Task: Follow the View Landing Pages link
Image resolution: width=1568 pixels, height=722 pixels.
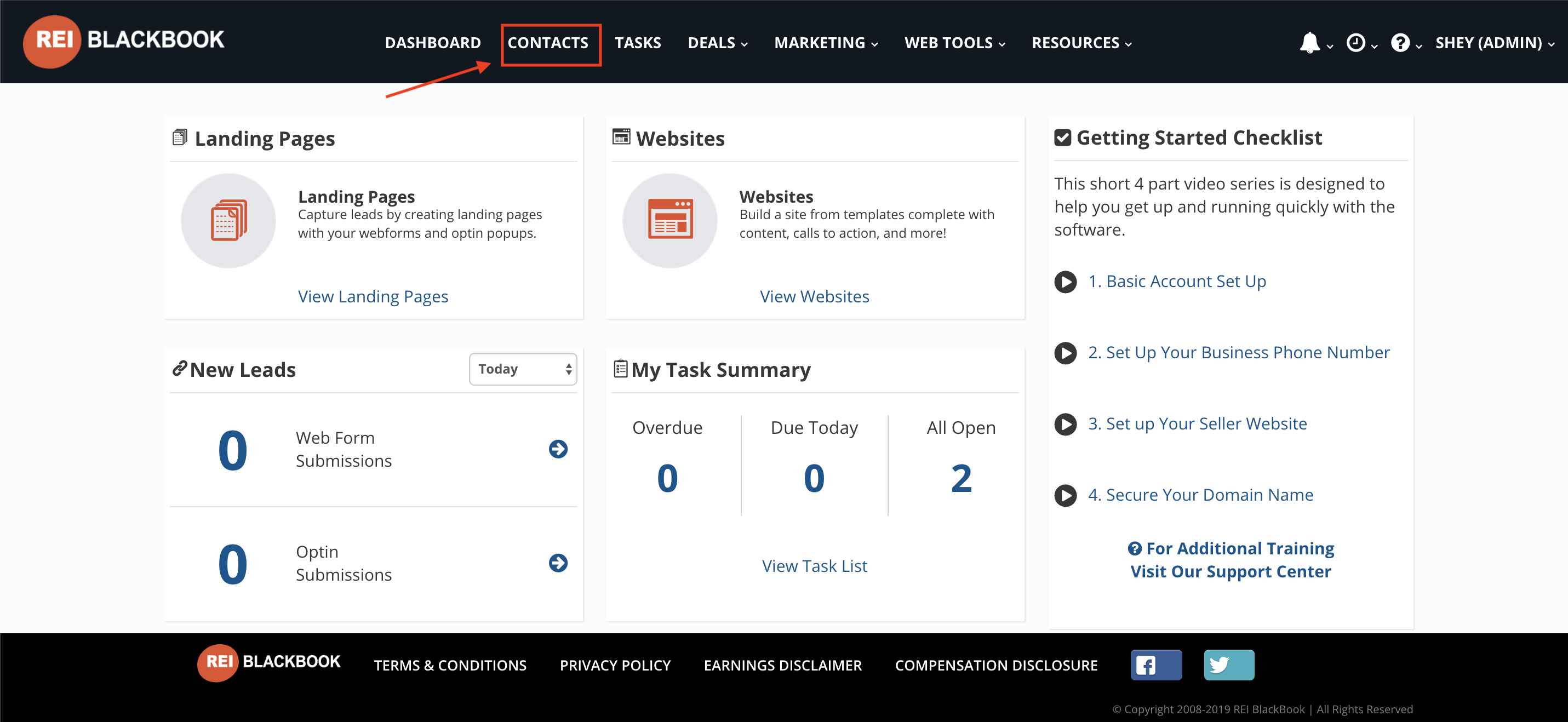Action: tap(373, 296)
